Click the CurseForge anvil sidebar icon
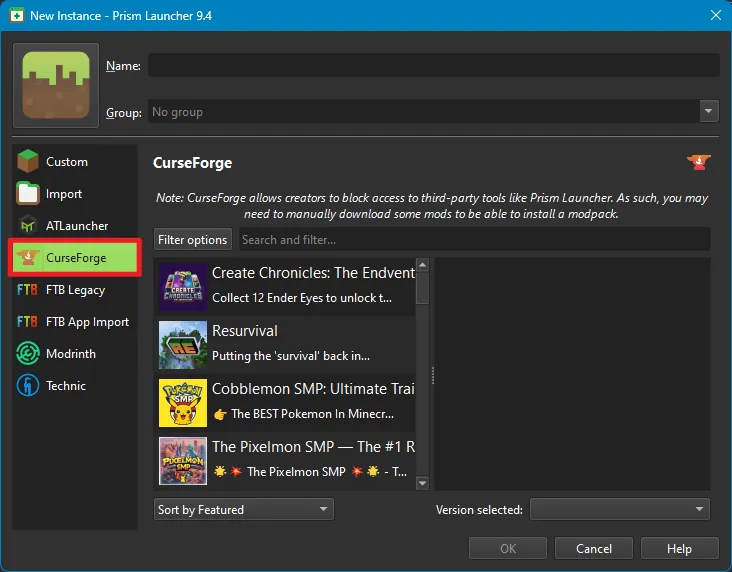The width and height of the screenshot is (732, 572). tap(28, 257)
